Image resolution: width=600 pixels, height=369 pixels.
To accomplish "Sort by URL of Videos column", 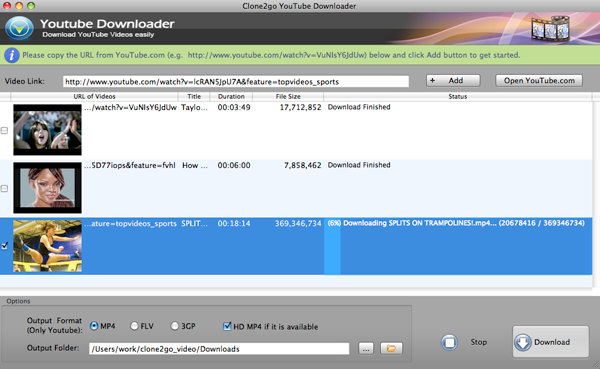I will click(x=95, y=96).
